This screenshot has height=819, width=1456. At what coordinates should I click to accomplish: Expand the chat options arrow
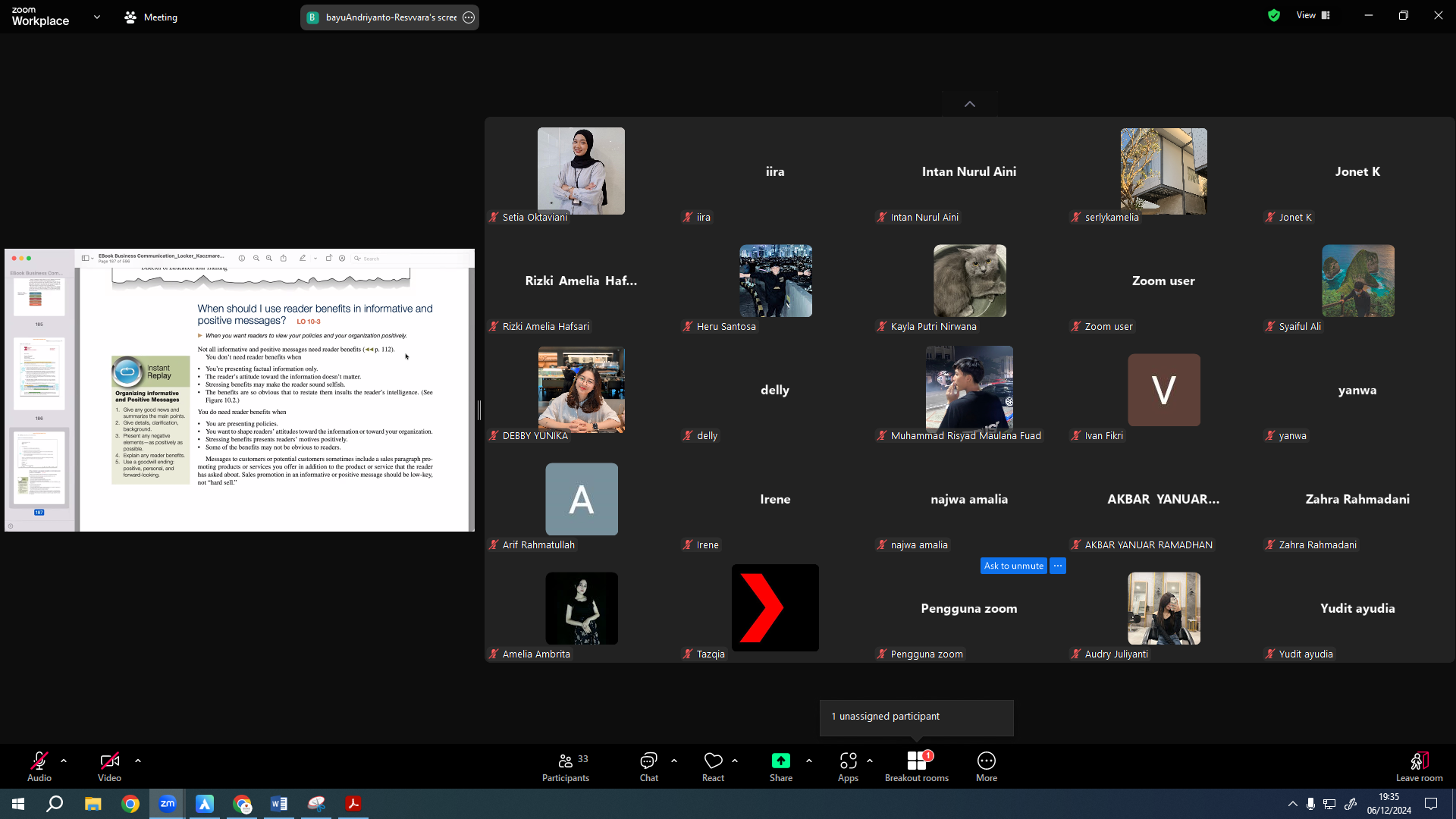pyautogui.click(x=674, y=761)
